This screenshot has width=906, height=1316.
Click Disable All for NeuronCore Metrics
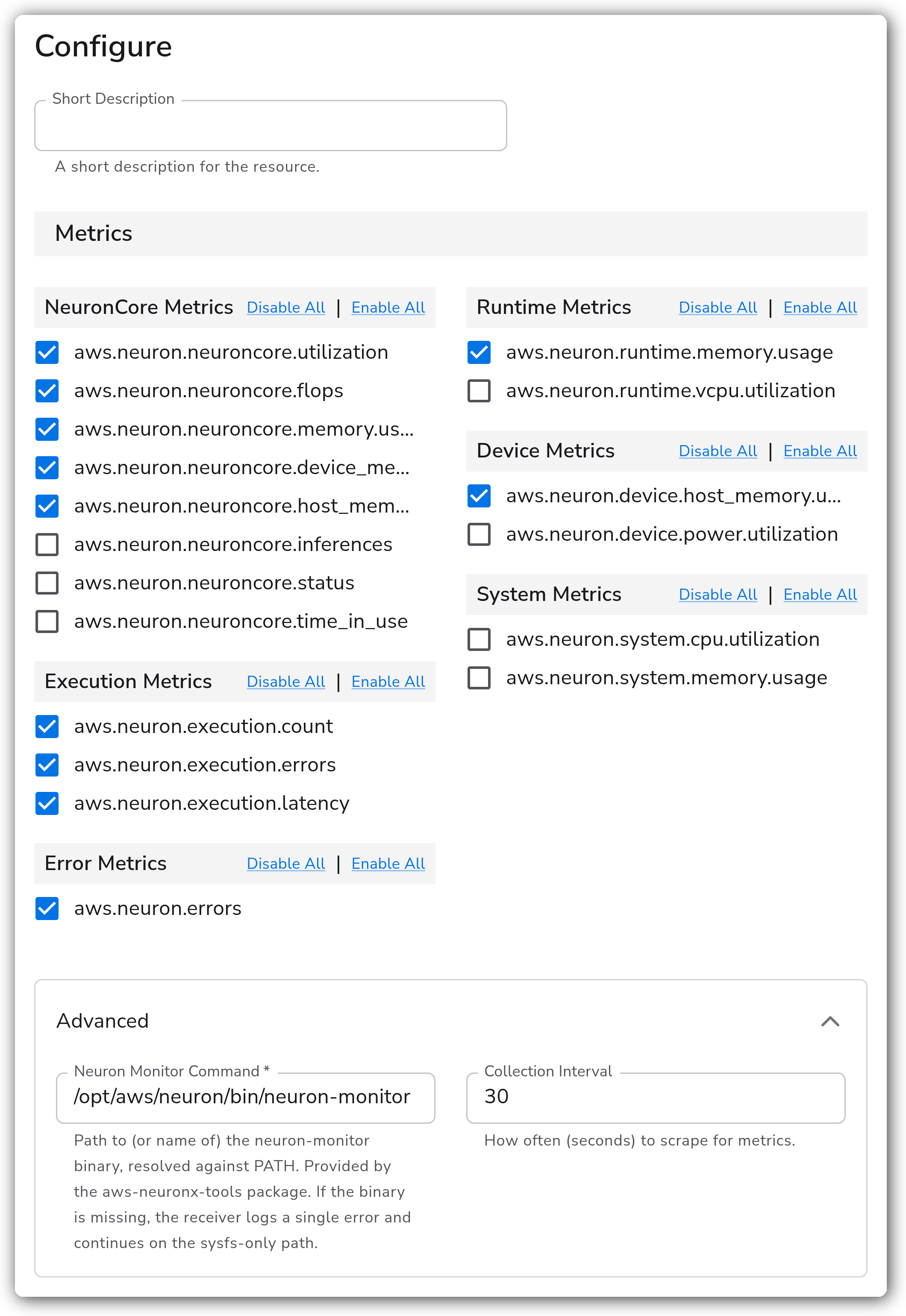click(x=286, y=308)
